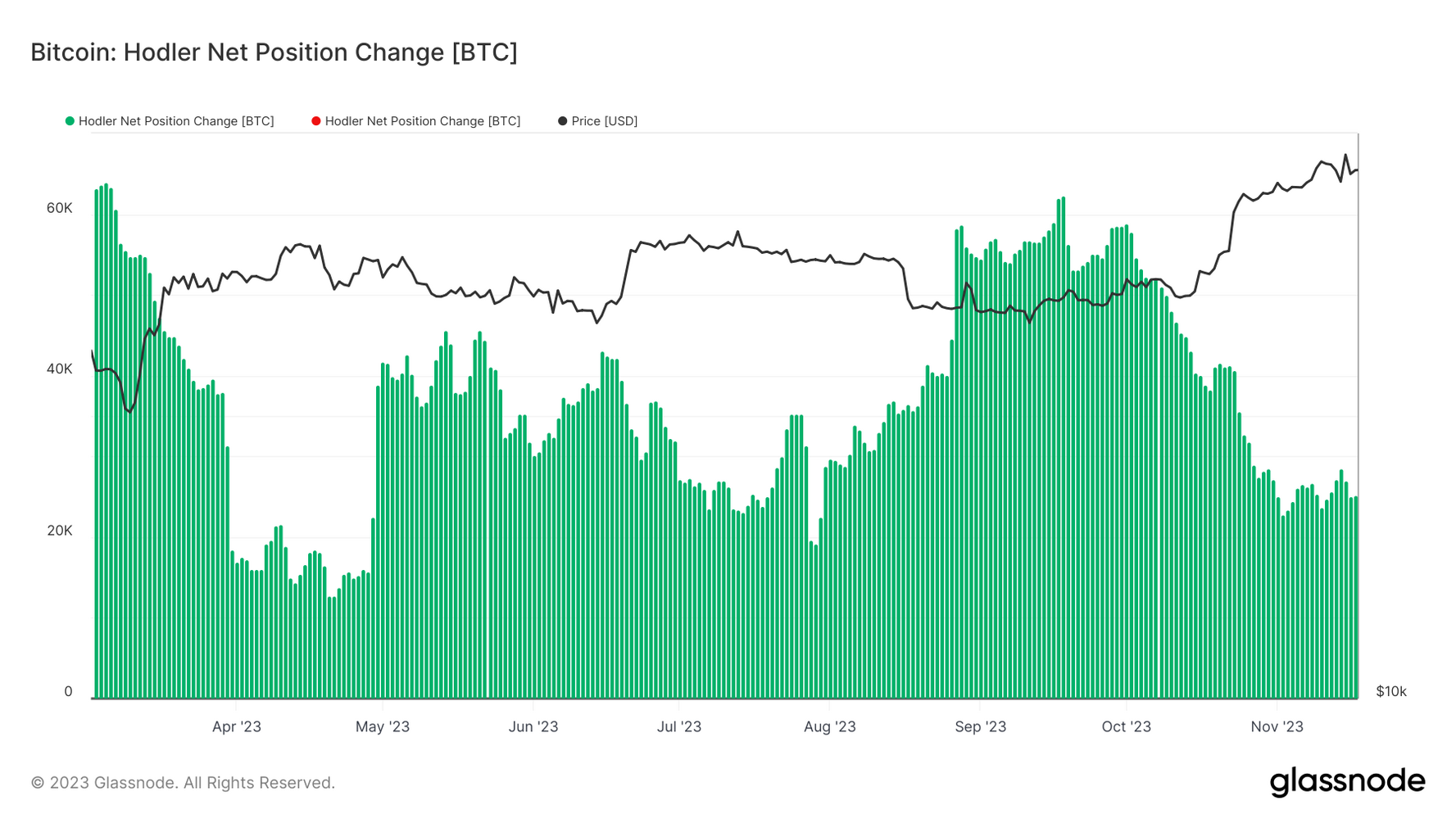
Task: Select the May '23 axis label
Action: (x=383, y=726)
